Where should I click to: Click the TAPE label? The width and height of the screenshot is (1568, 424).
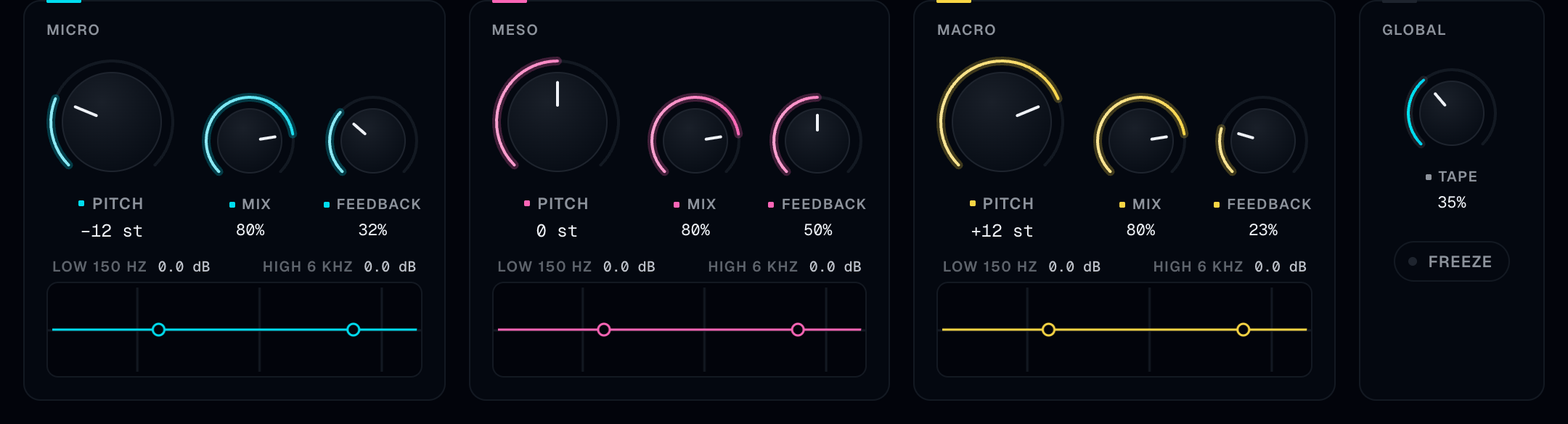coord(1458,176)
